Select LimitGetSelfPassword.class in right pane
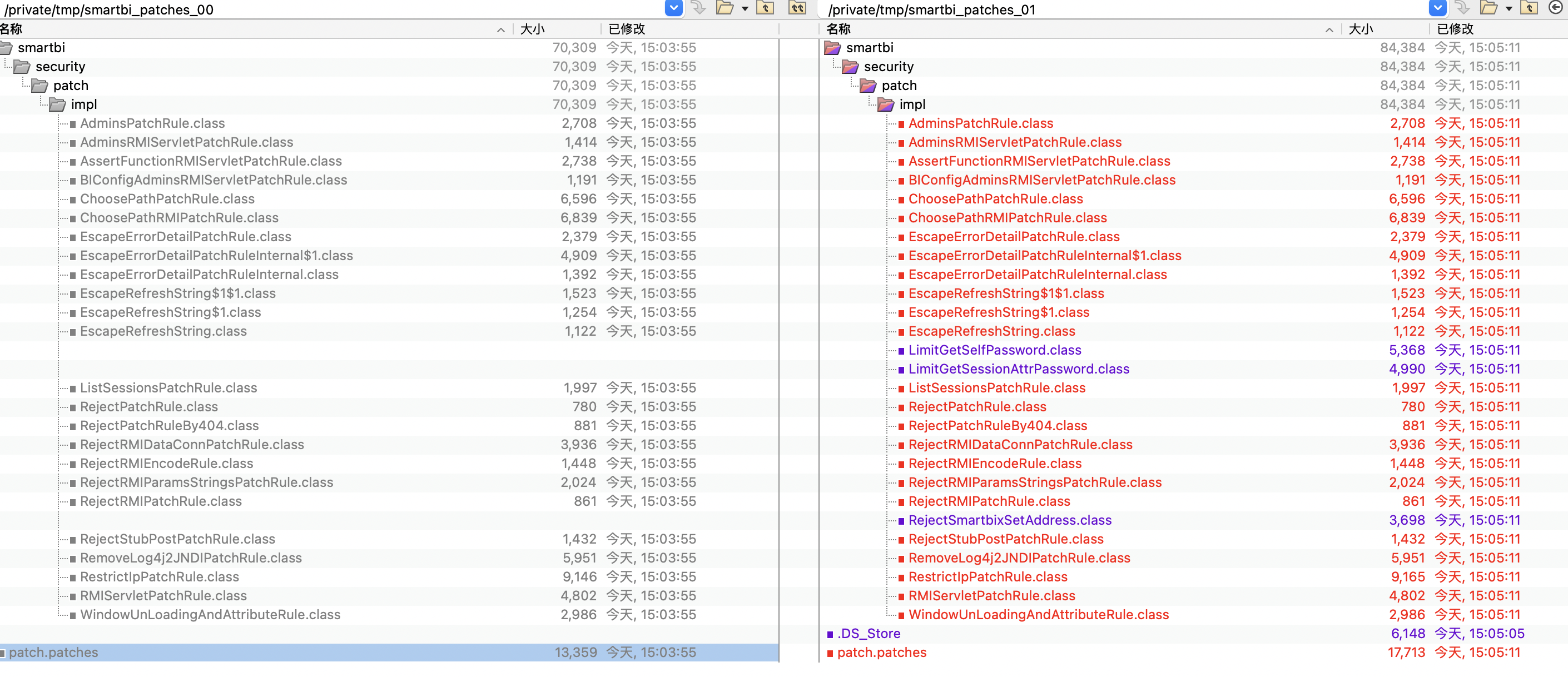The width and height of the screenshot is (1568, 677). click(995, 350)
